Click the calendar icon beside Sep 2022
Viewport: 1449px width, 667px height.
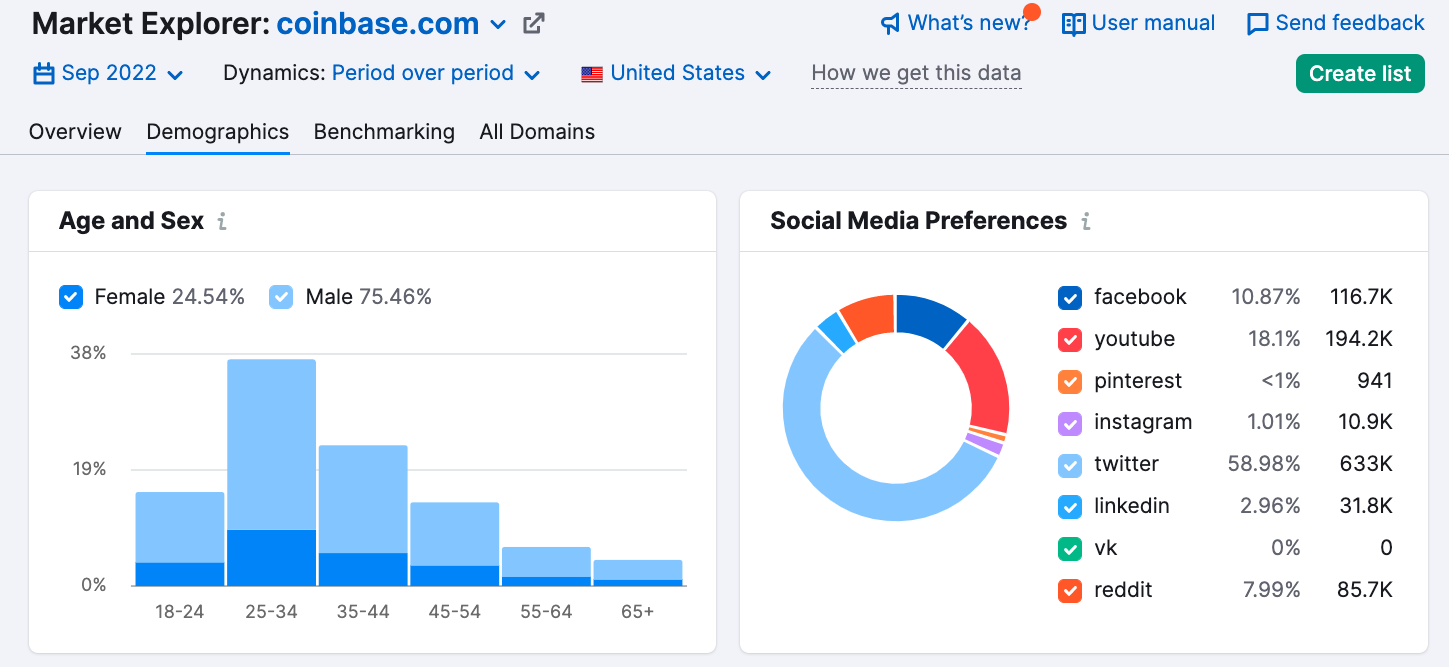click(x=43, y=73)
